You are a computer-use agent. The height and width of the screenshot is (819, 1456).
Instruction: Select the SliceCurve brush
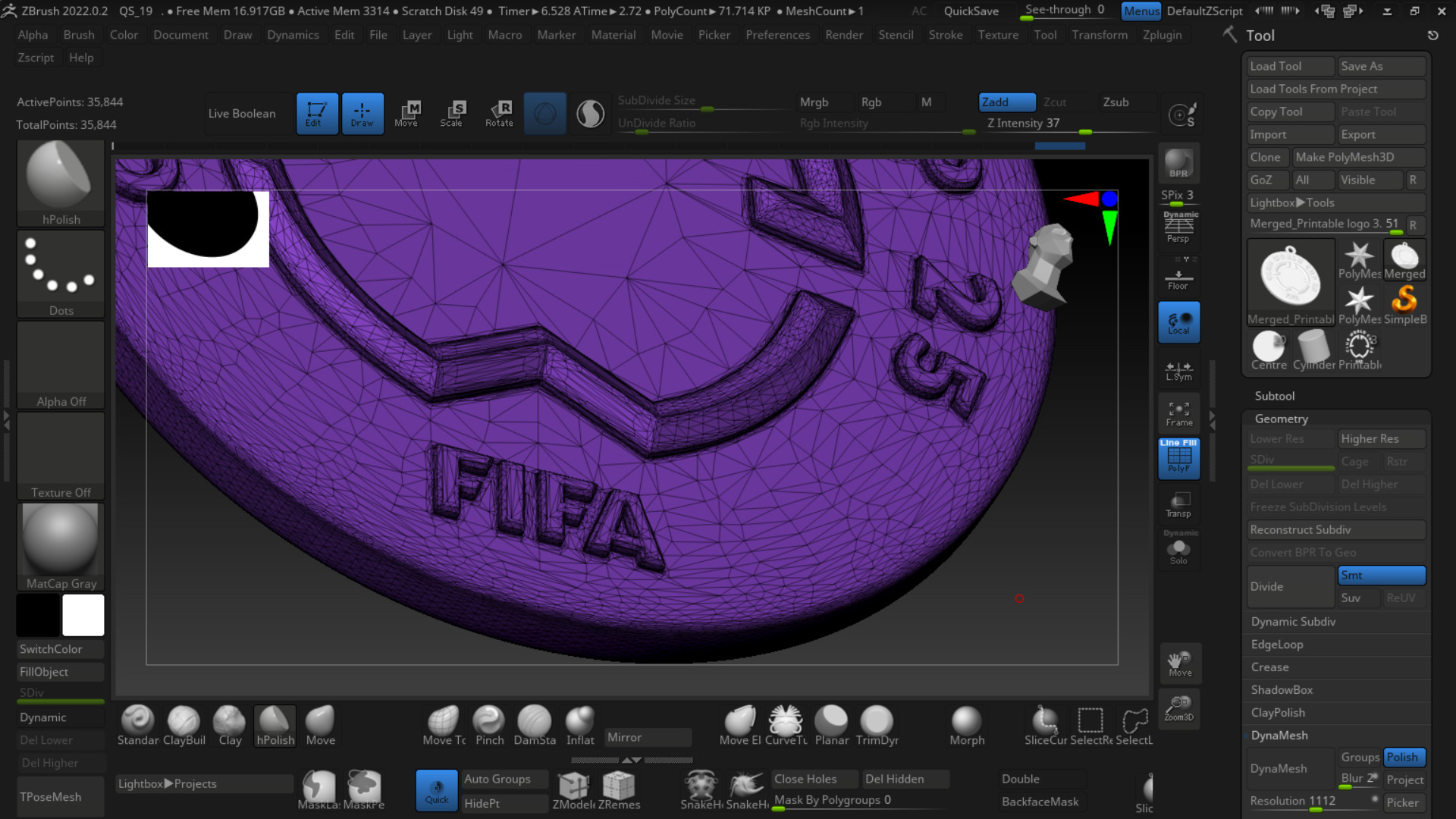point(1045,726)
